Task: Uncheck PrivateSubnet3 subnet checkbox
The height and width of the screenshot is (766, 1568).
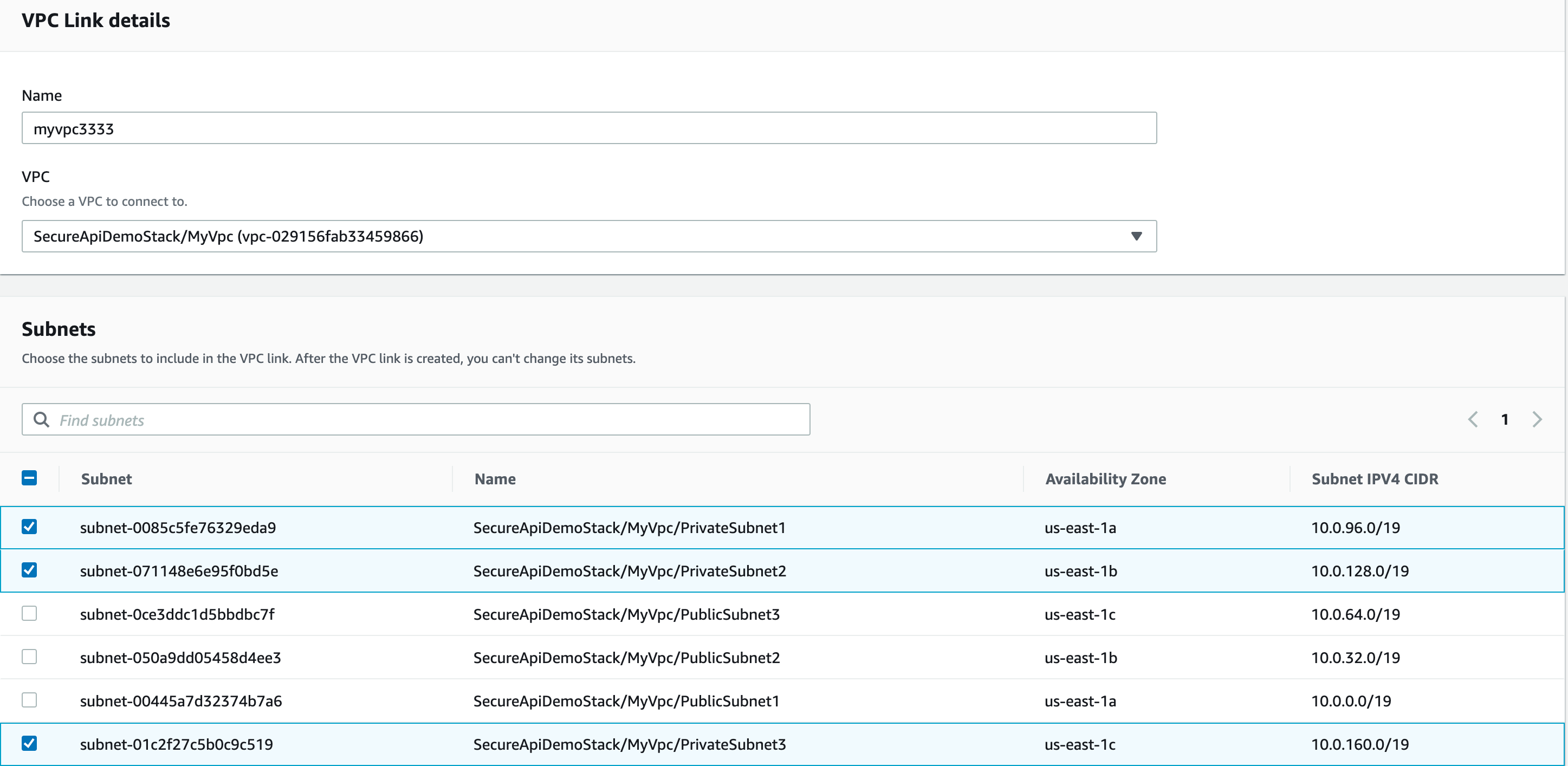Action: click(29, 743)
